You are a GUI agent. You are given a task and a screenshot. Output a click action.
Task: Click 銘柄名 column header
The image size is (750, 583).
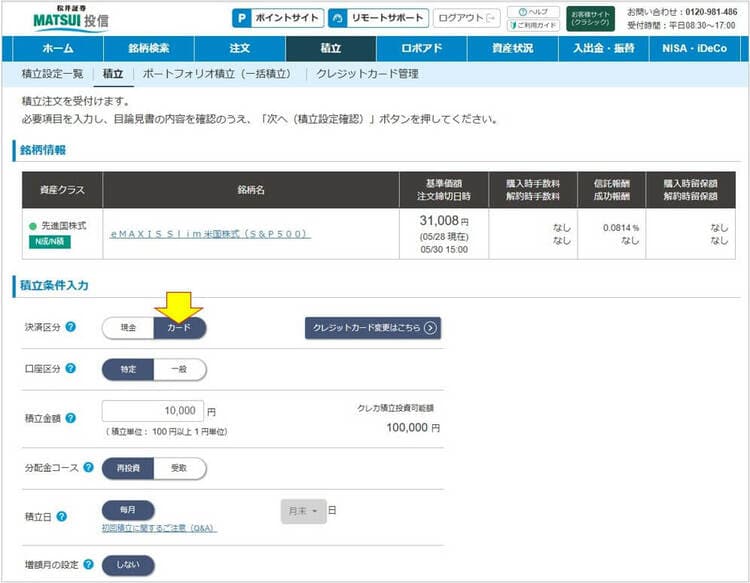click(x=251, y=189)
